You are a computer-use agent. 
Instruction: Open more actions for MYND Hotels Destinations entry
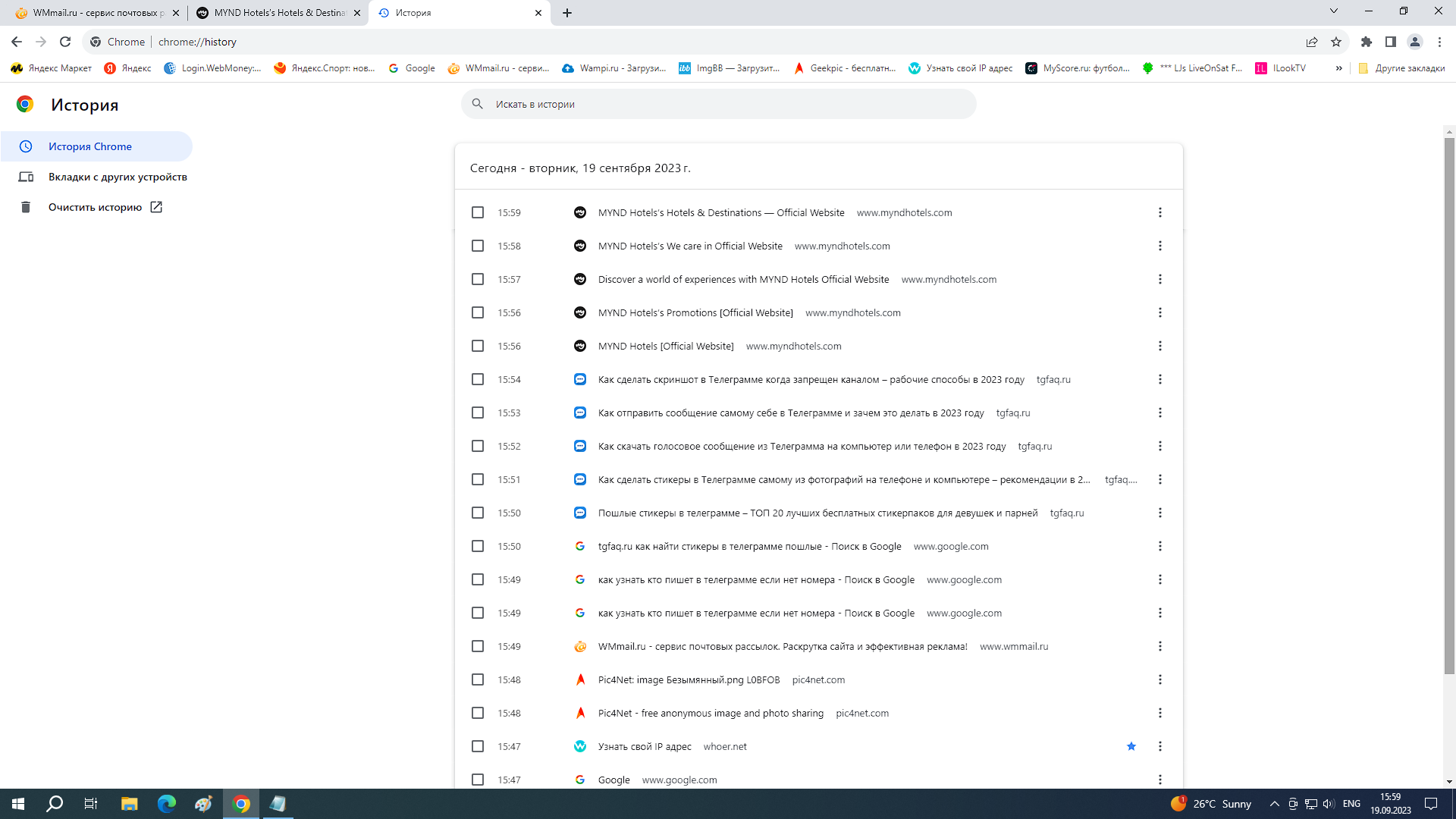coord(1159,212)
